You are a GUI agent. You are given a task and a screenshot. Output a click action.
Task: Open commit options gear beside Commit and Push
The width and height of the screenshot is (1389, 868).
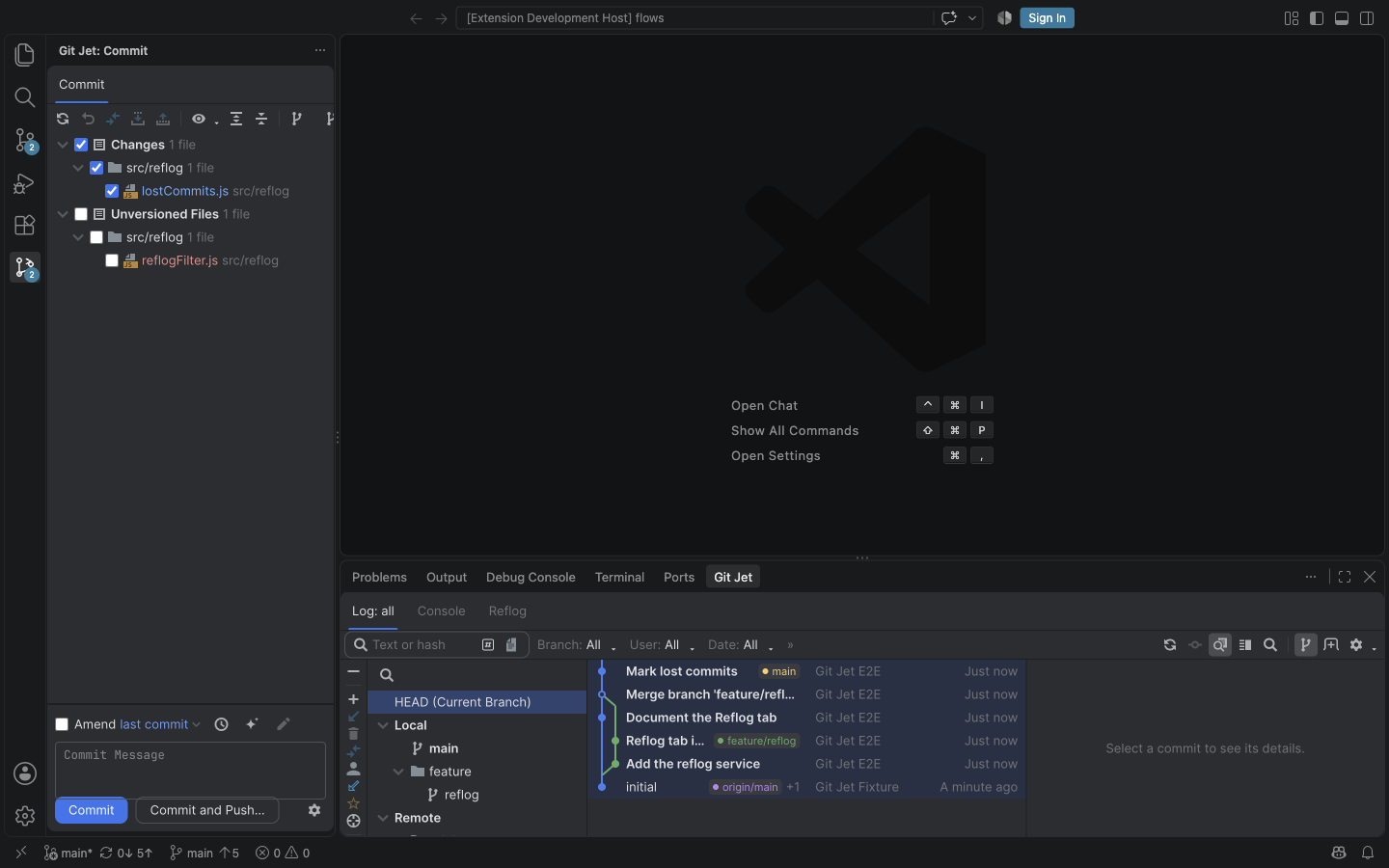(314, 810)
